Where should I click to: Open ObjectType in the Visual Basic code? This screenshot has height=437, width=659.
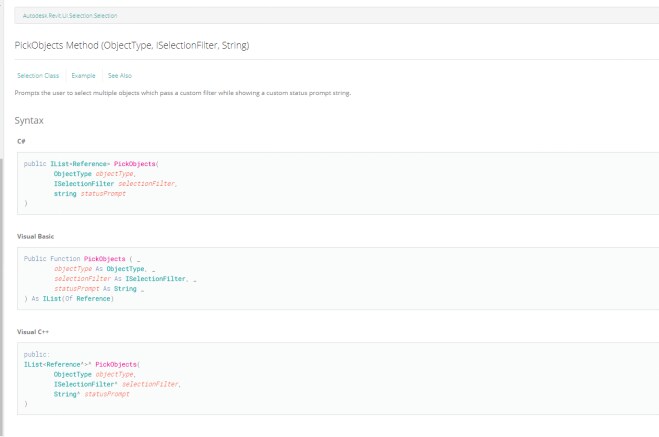click(125, 269)
